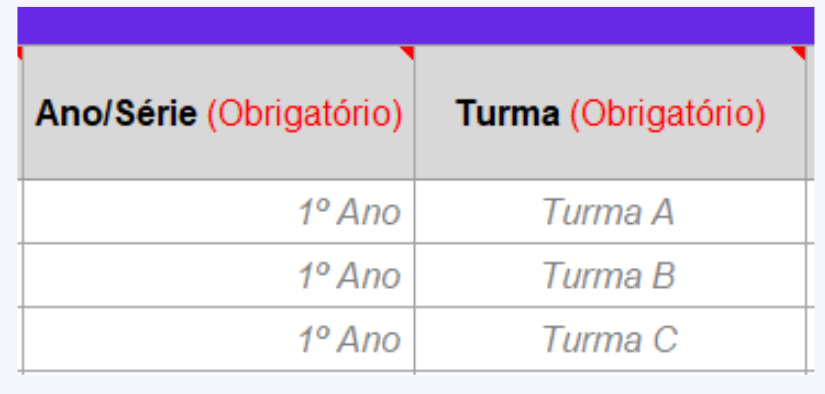Select the Ano/Série header cell
The height and width of the screenshot is (394, 825).
click(x=219, y=113)
